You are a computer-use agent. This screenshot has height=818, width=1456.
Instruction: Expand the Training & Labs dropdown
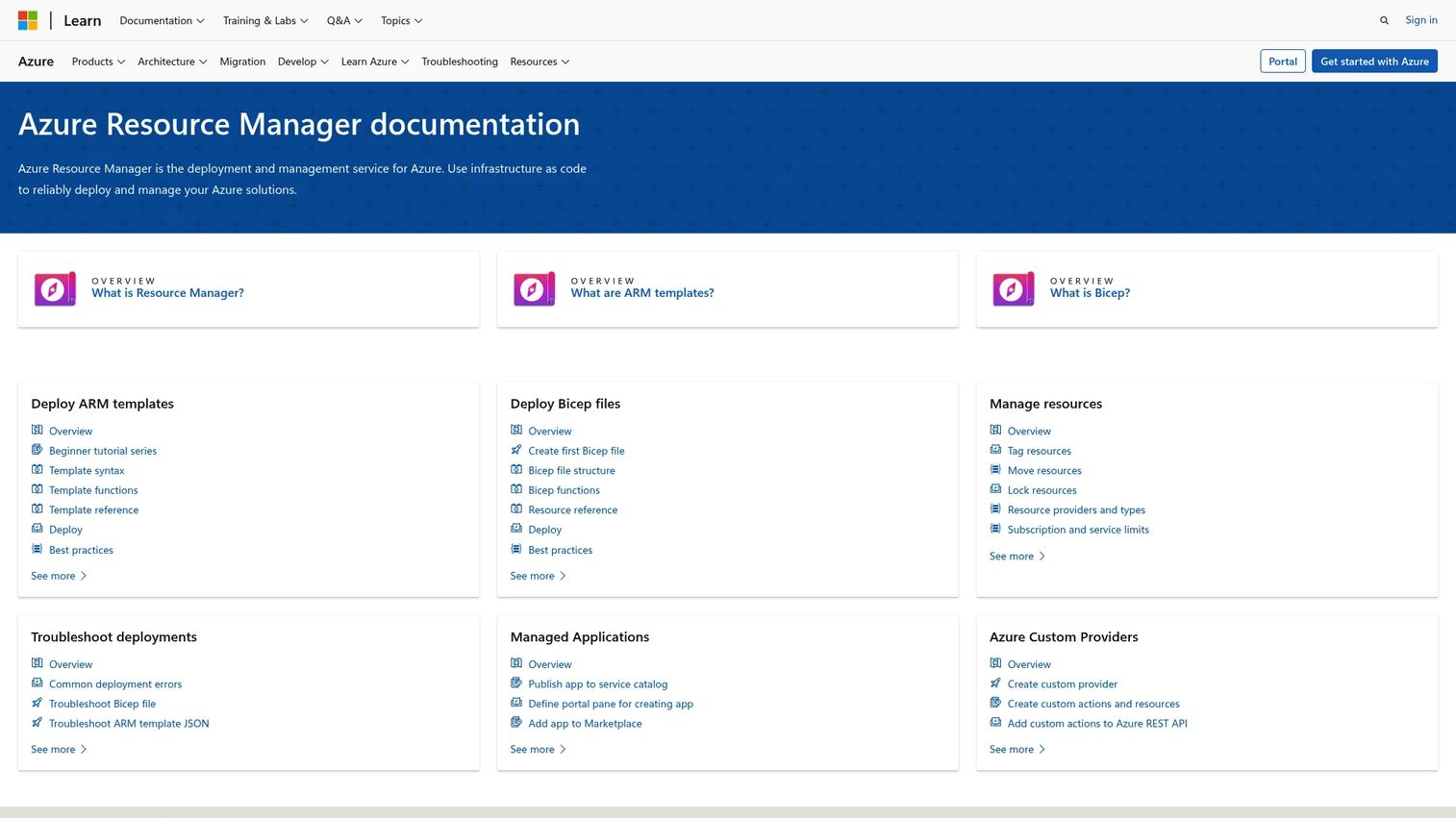(265, 20)
